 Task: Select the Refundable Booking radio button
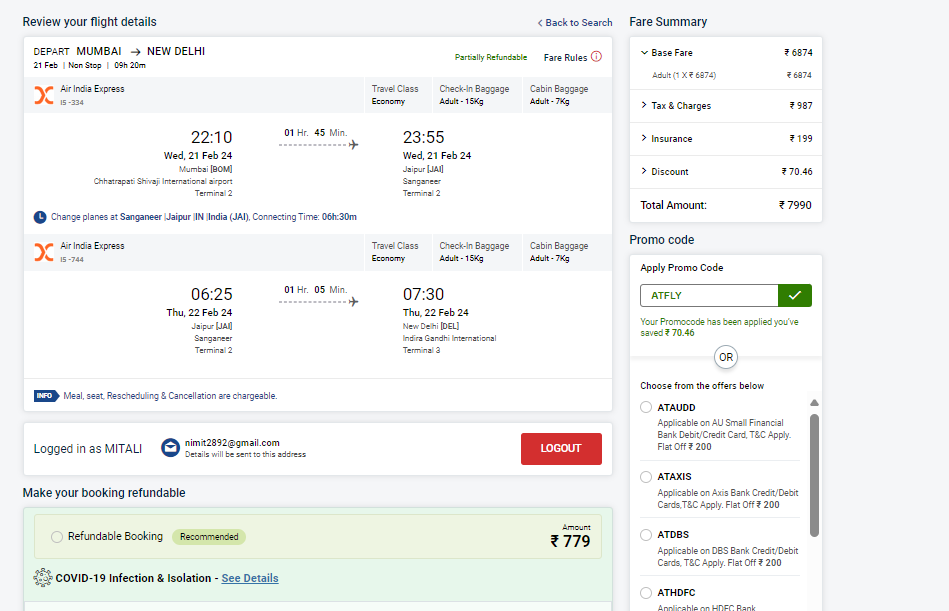tap(57, 537)
